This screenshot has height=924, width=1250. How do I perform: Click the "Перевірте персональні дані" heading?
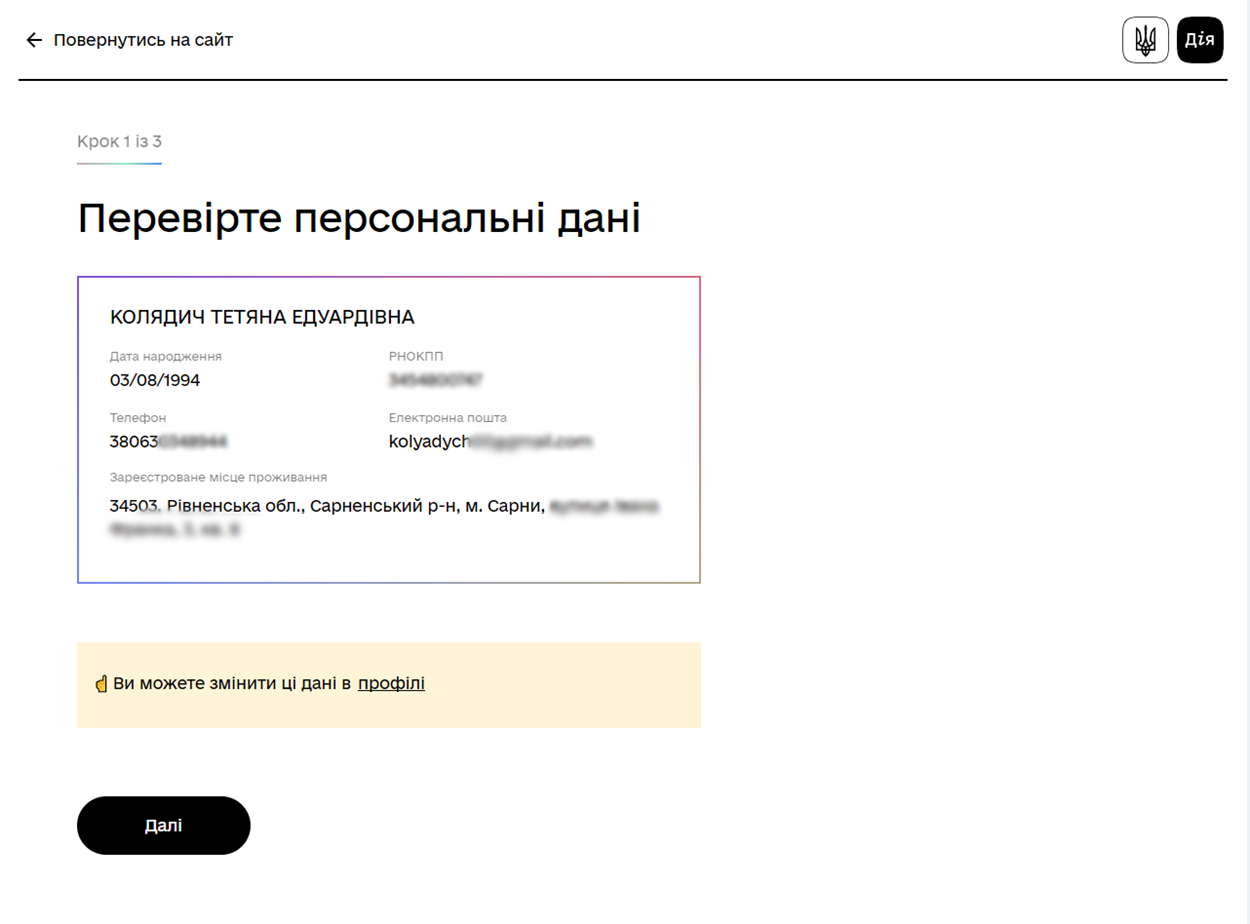(358, 218)
